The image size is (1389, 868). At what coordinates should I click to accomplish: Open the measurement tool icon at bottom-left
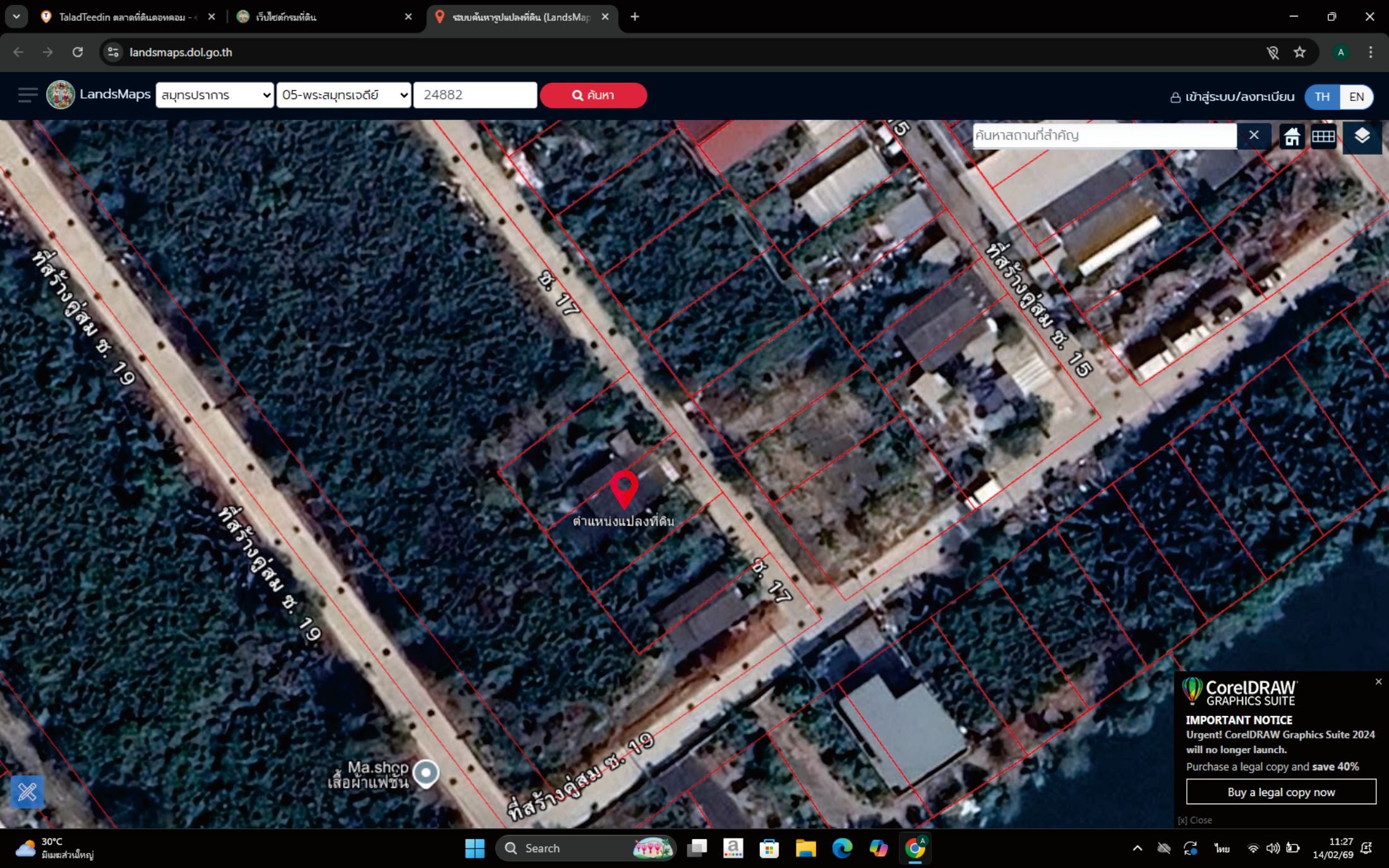[x=27, y=792]
